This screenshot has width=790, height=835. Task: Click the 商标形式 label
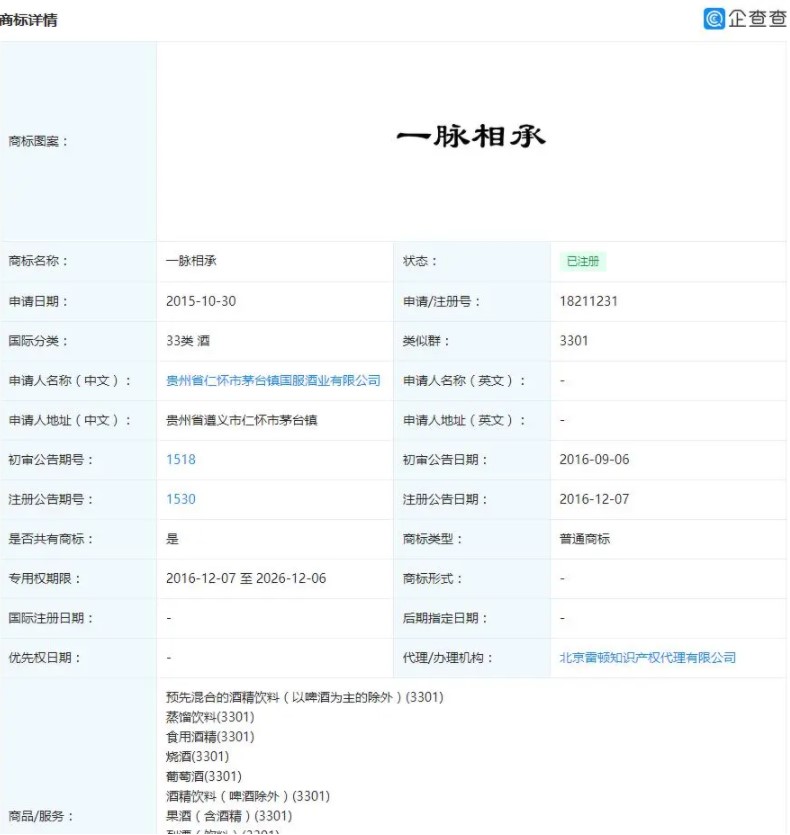click(x=432, y=578)
